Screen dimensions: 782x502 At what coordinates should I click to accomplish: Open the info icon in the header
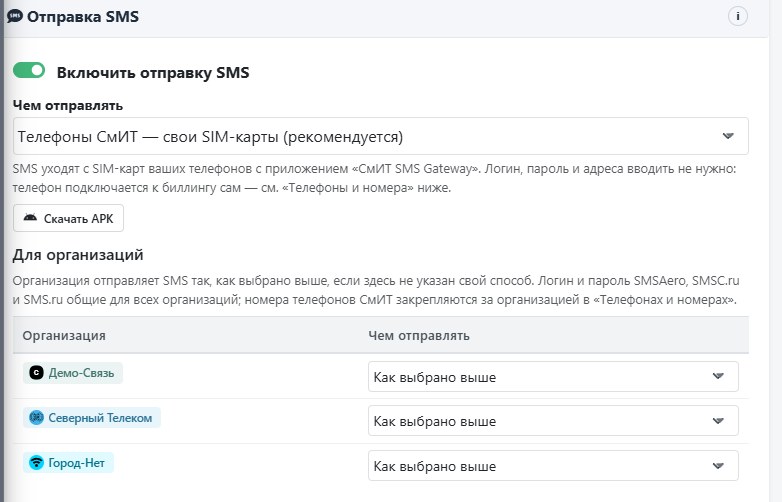pos(738,16)
